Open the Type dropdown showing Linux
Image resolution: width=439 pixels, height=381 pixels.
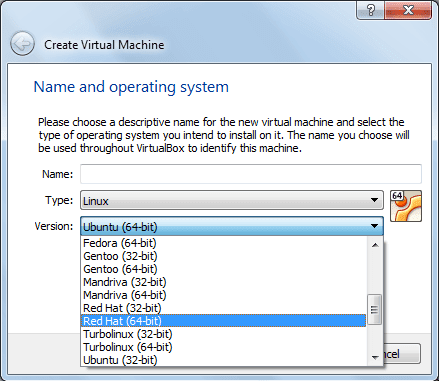pyautogui.click(x=232, y=200)
